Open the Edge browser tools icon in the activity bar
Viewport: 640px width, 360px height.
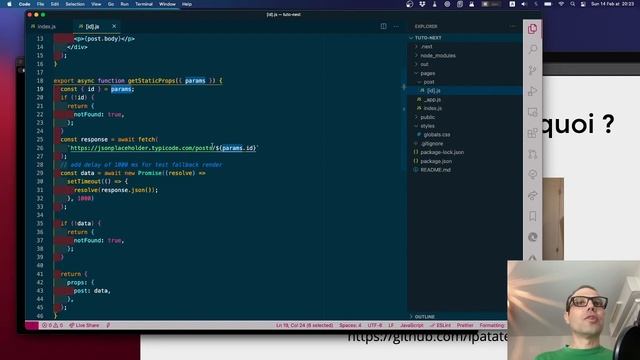[532, 237]
